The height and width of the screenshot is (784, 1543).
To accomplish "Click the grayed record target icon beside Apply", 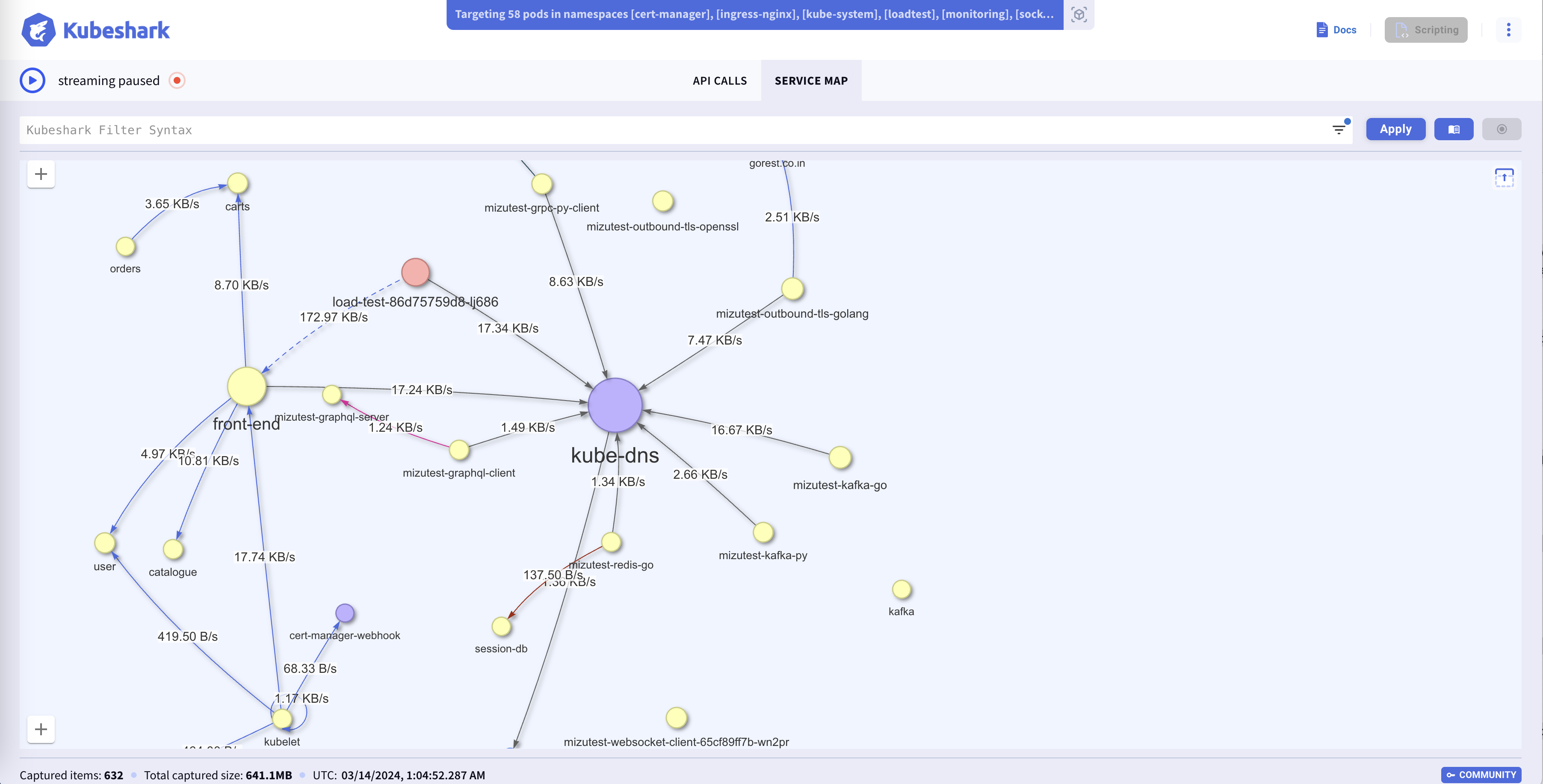I will 1502,129.
